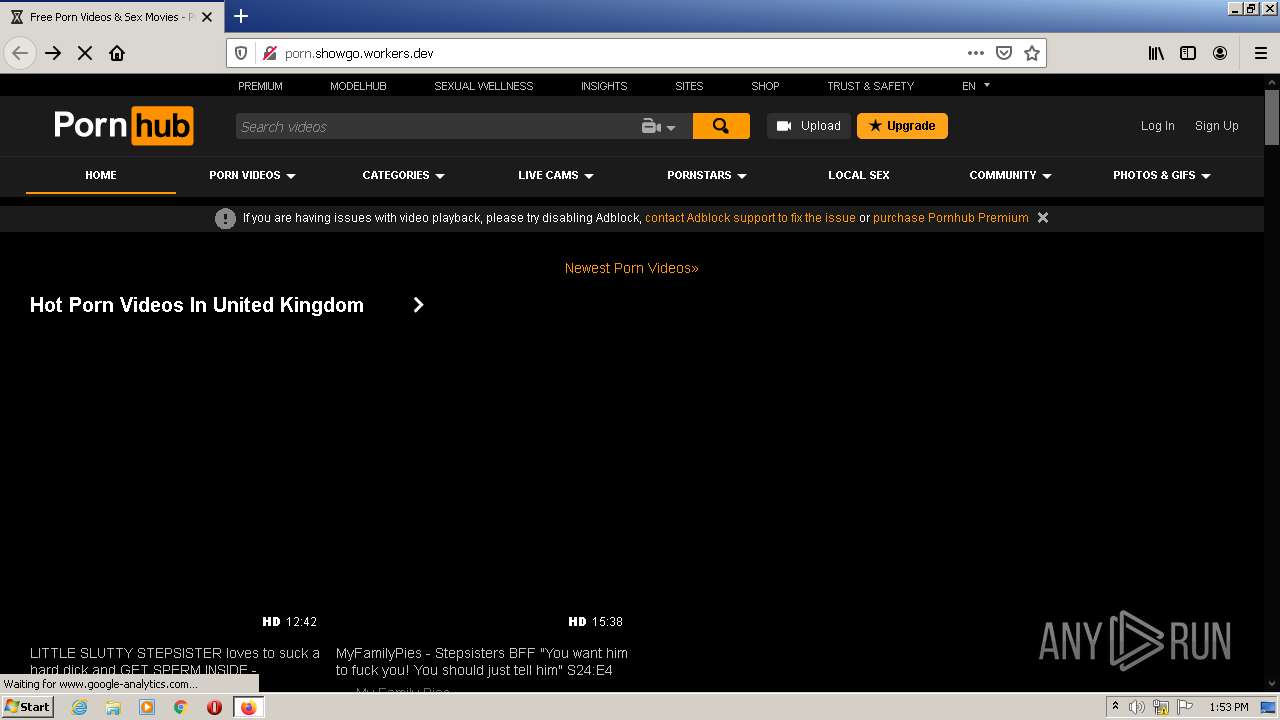Click the Log In link
Viewport: 1280px width, 720px height.
(1158, 126)
